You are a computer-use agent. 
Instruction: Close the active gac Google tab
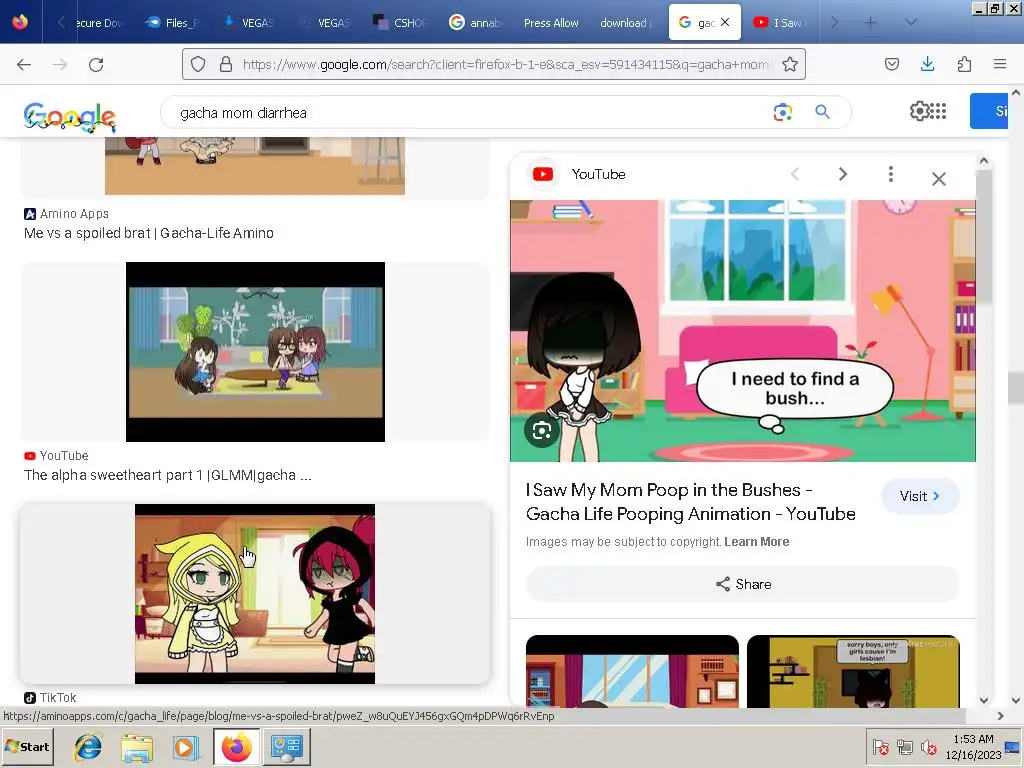click(x=725, y=22)
